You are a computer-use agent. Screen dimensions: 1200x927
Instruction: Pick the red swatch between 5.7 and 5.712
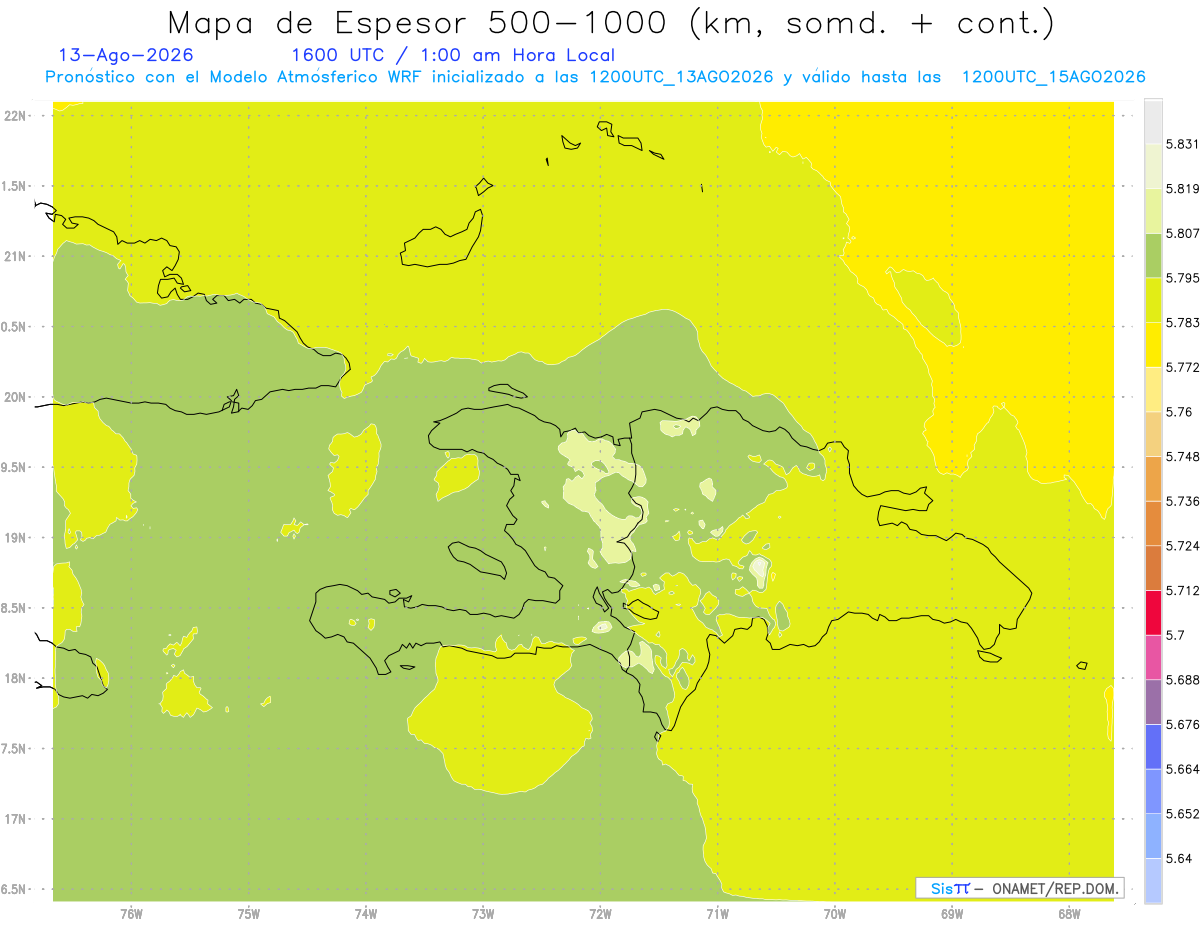(1153, 612)
